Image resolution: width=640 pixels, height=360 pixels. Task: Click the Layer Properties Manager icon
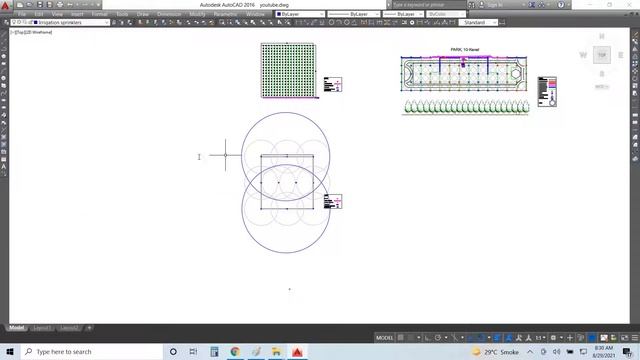pyautogui.click(x=6, y=22)
